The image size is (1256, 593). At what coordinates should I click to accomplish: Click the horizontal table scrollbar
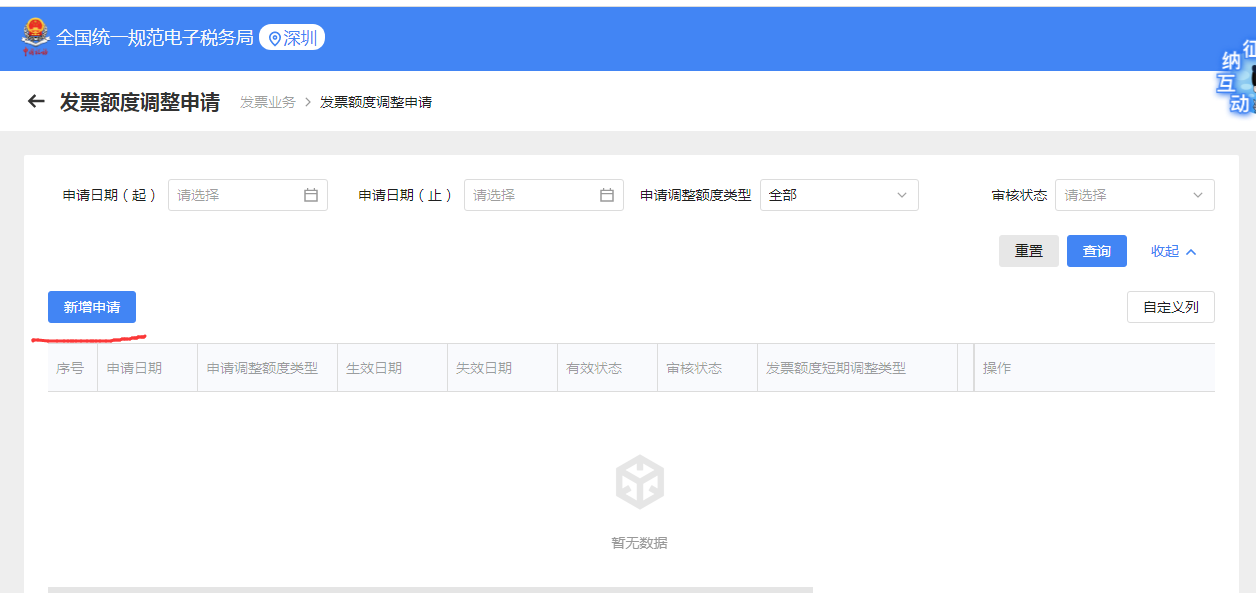pyautogui.click(x=430, y=589)
